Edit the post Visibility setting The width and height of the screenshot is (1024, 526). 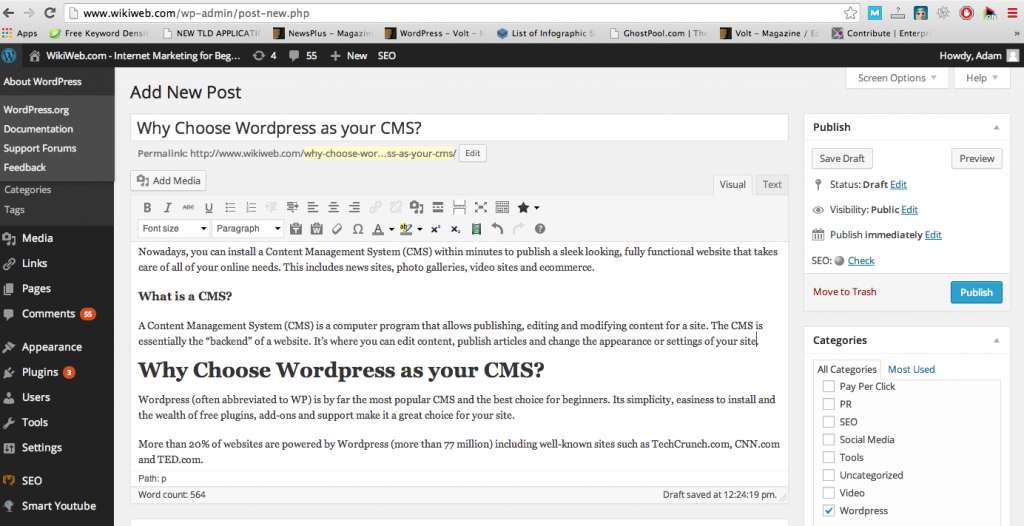coord(909,210)
